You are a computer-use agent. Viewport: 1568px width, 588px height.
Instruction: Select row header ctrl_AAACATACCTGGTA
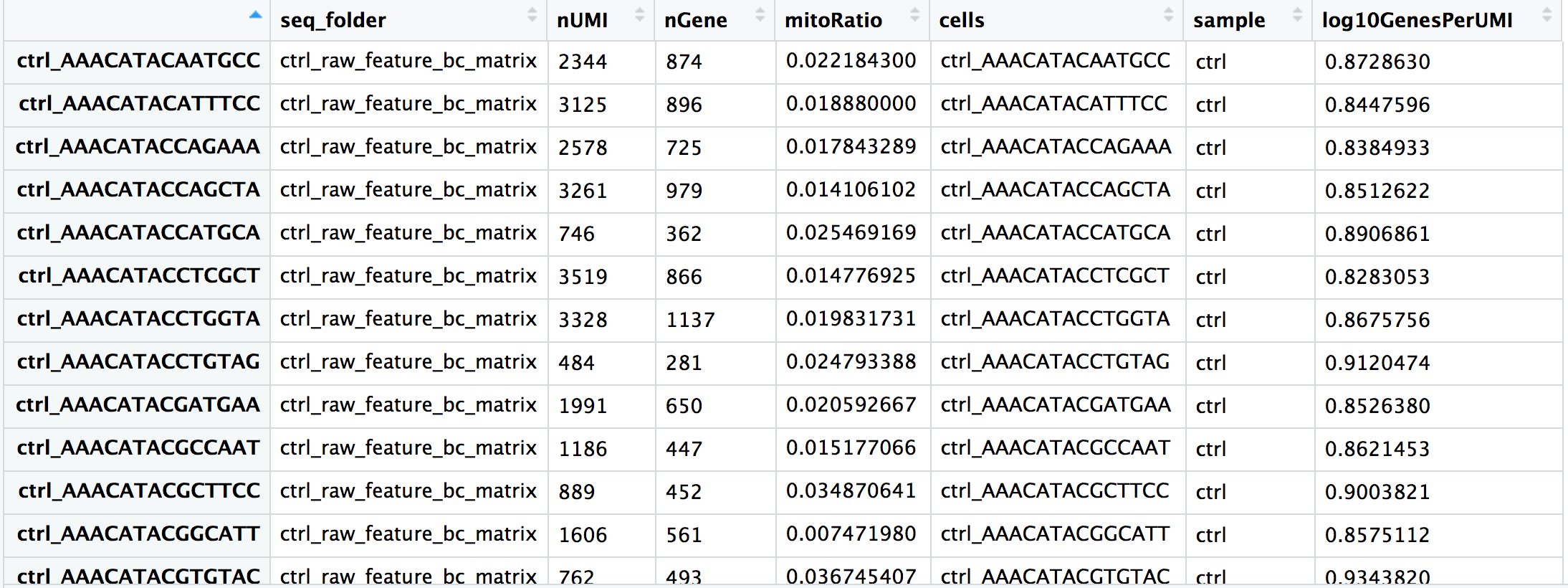(138, 319)
